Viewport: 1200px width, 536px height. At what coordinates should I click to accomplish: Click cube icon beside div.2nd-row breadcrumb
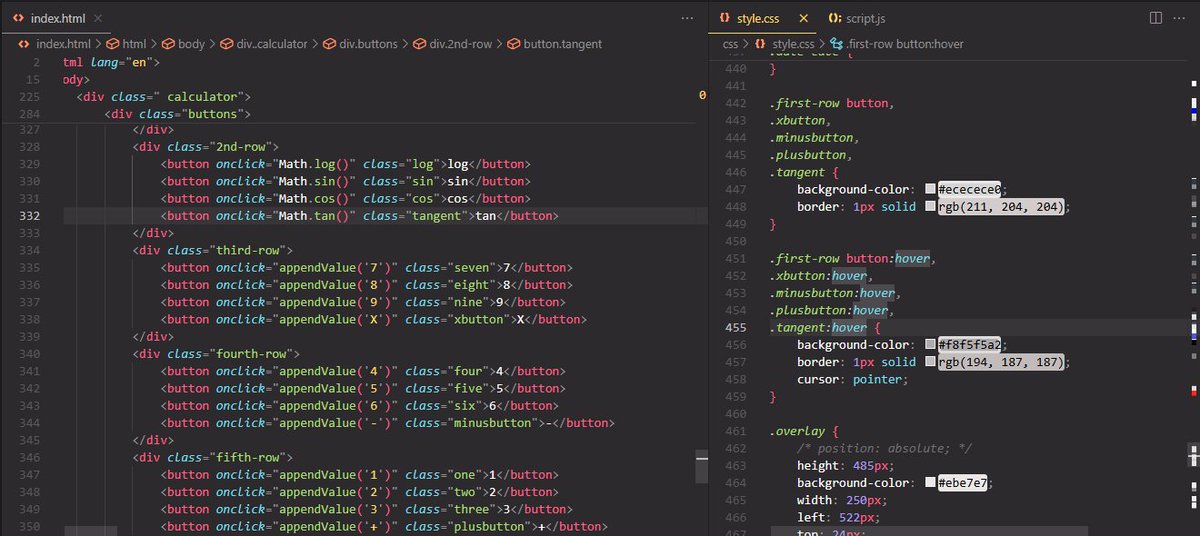[x=420, y=44]
